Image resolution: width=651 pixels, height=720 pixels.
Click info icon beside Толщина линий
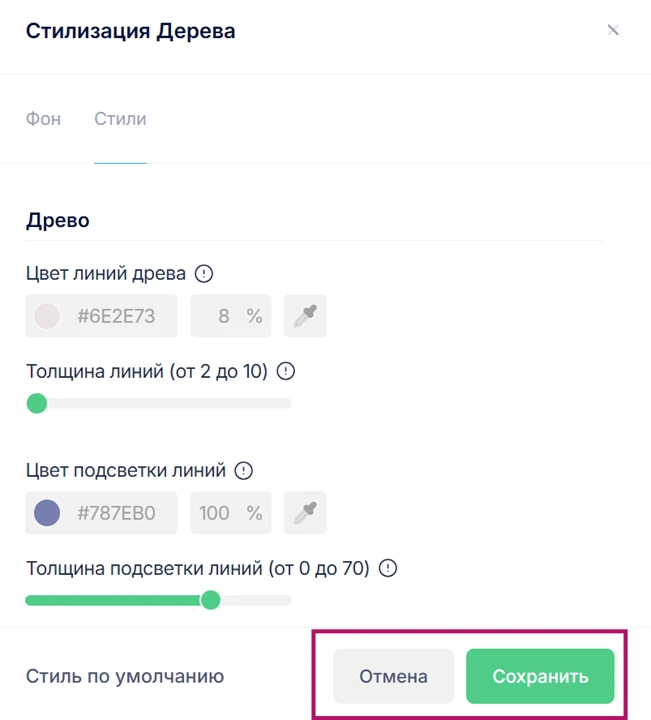click(x=286, y=371)
